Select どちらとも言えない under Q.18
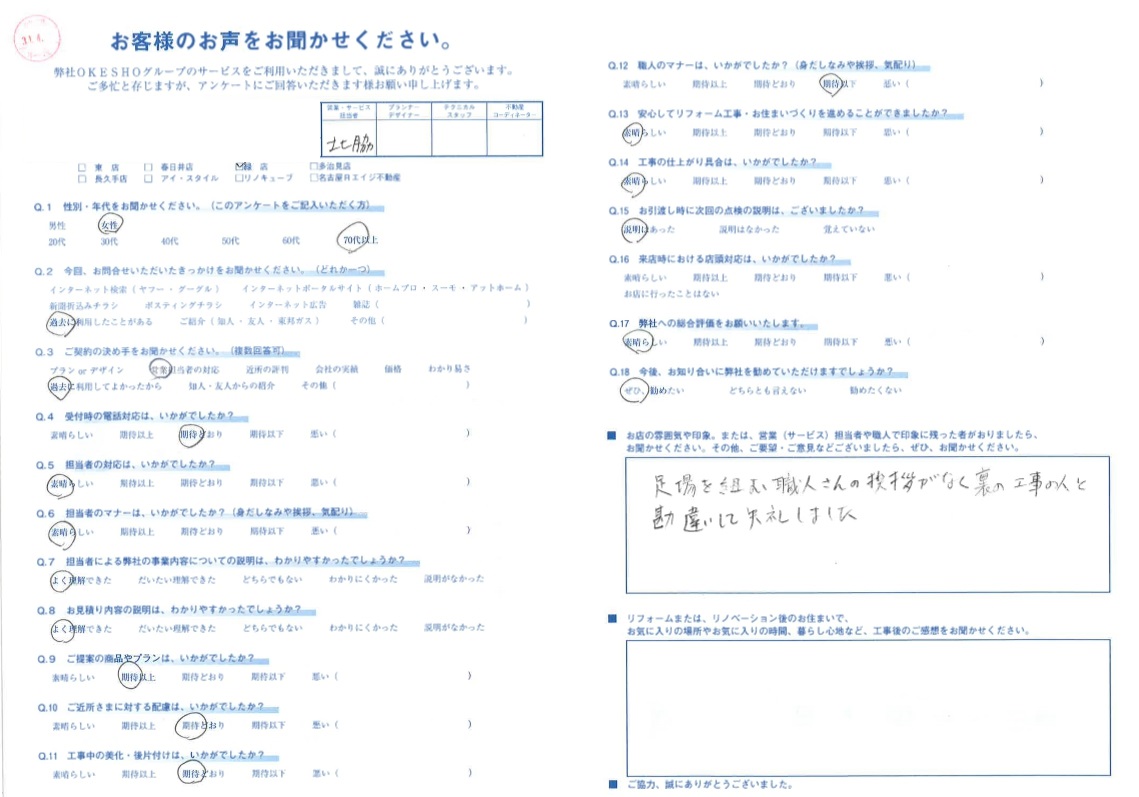The width and height of the screenshot is (1139, 797). 767,390
